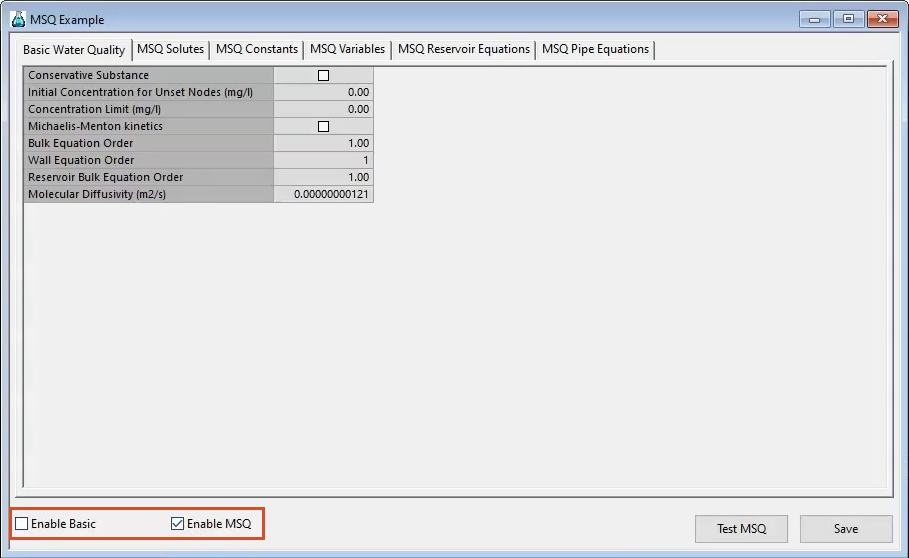This screenshot has width=909, height=558.
Task: Edit Reservoir Bulk Equation Order value
Action: point(323,177)
